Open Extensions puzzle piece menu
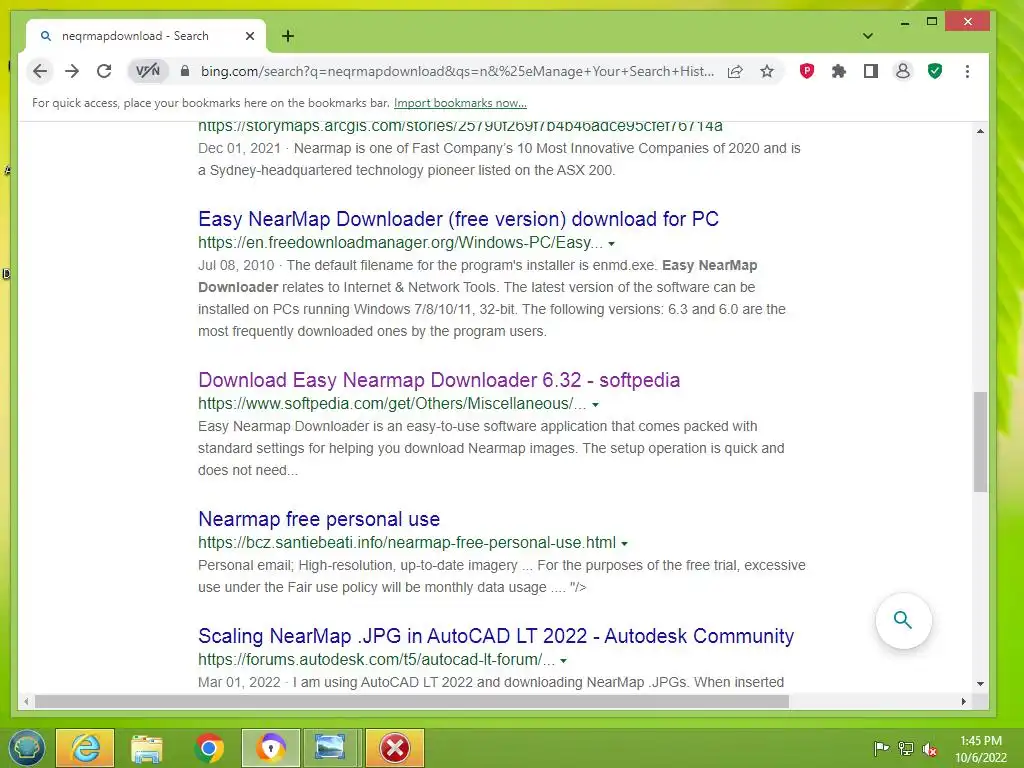This screenshot has width=1024, height=768. click(839, 71)
